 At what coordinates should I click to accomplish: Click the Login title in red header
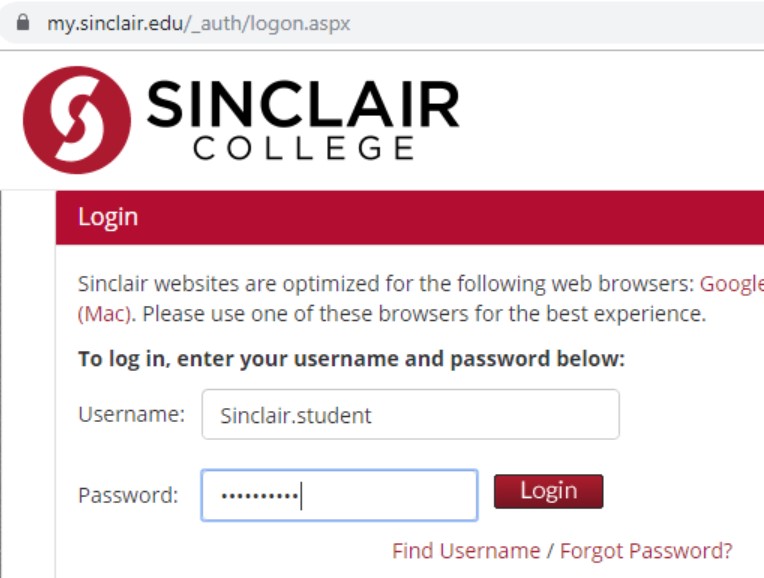tap(108, 217)
